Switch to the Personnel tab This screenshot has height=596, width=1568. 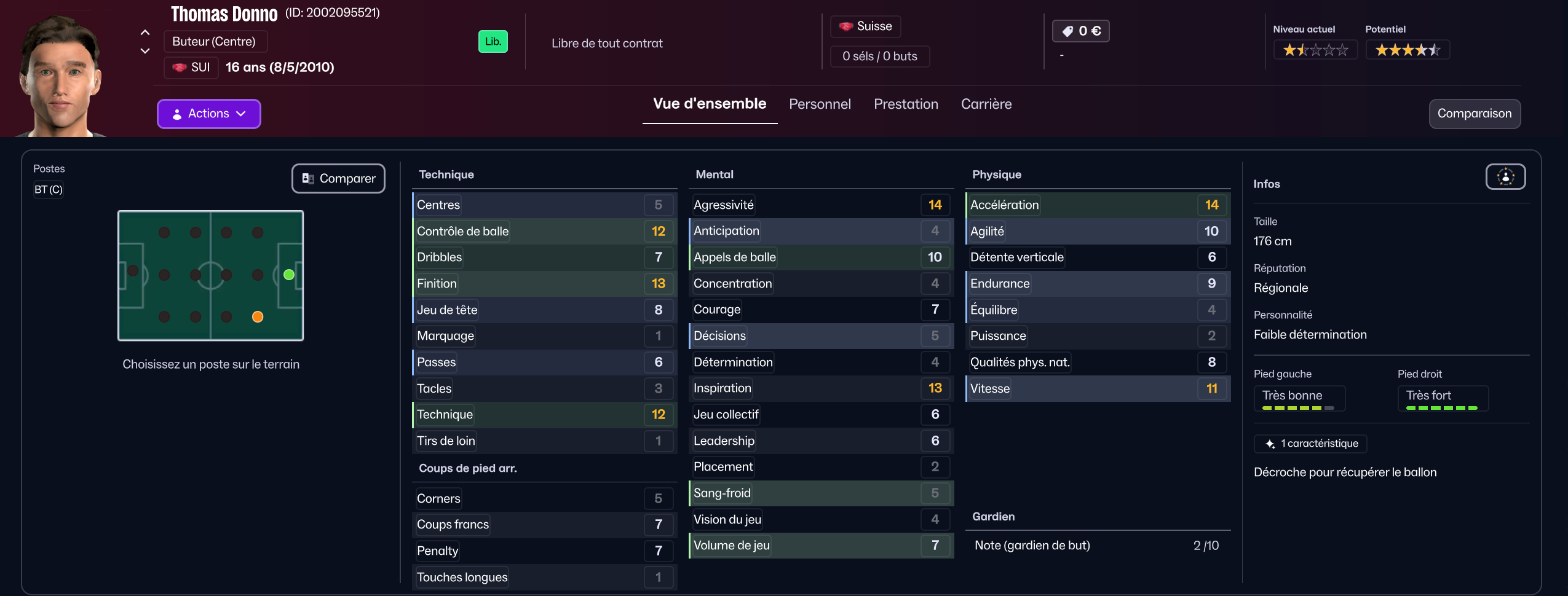click(x=820, y=104)
